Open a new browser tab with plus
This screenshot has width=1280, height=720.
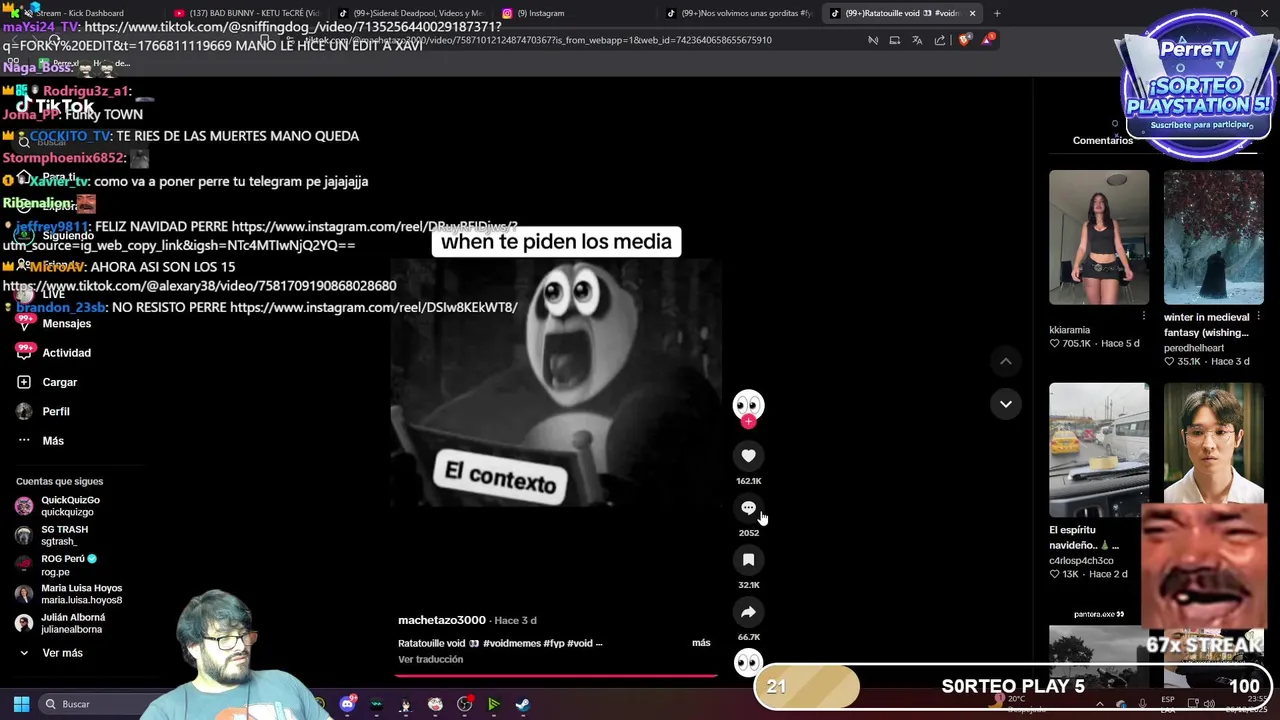997,13
